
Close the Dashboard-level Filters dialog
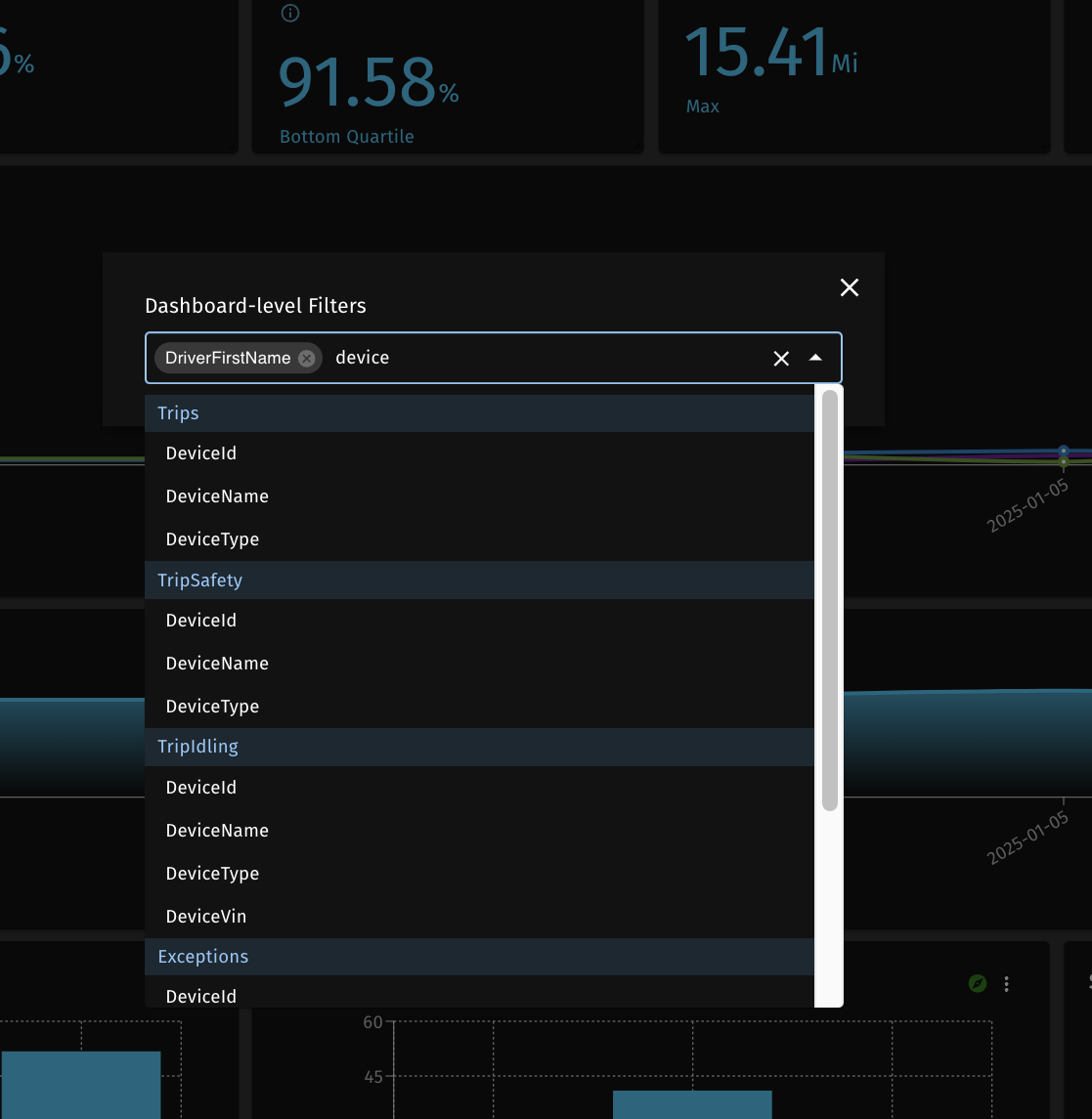click(x=849, y=287)
